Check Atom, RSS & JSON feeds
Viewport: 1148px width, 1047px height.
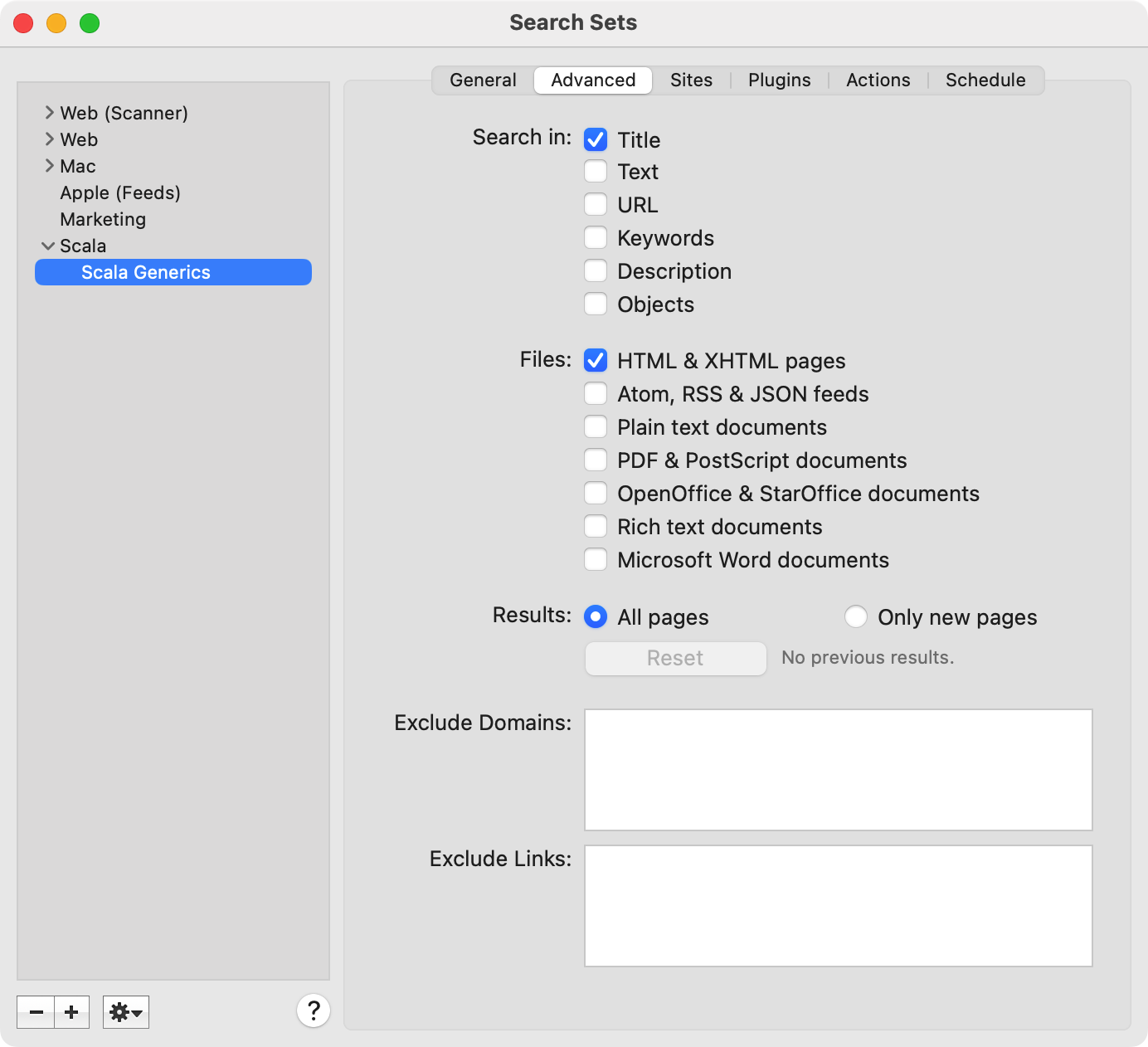(x=596, y=394)
